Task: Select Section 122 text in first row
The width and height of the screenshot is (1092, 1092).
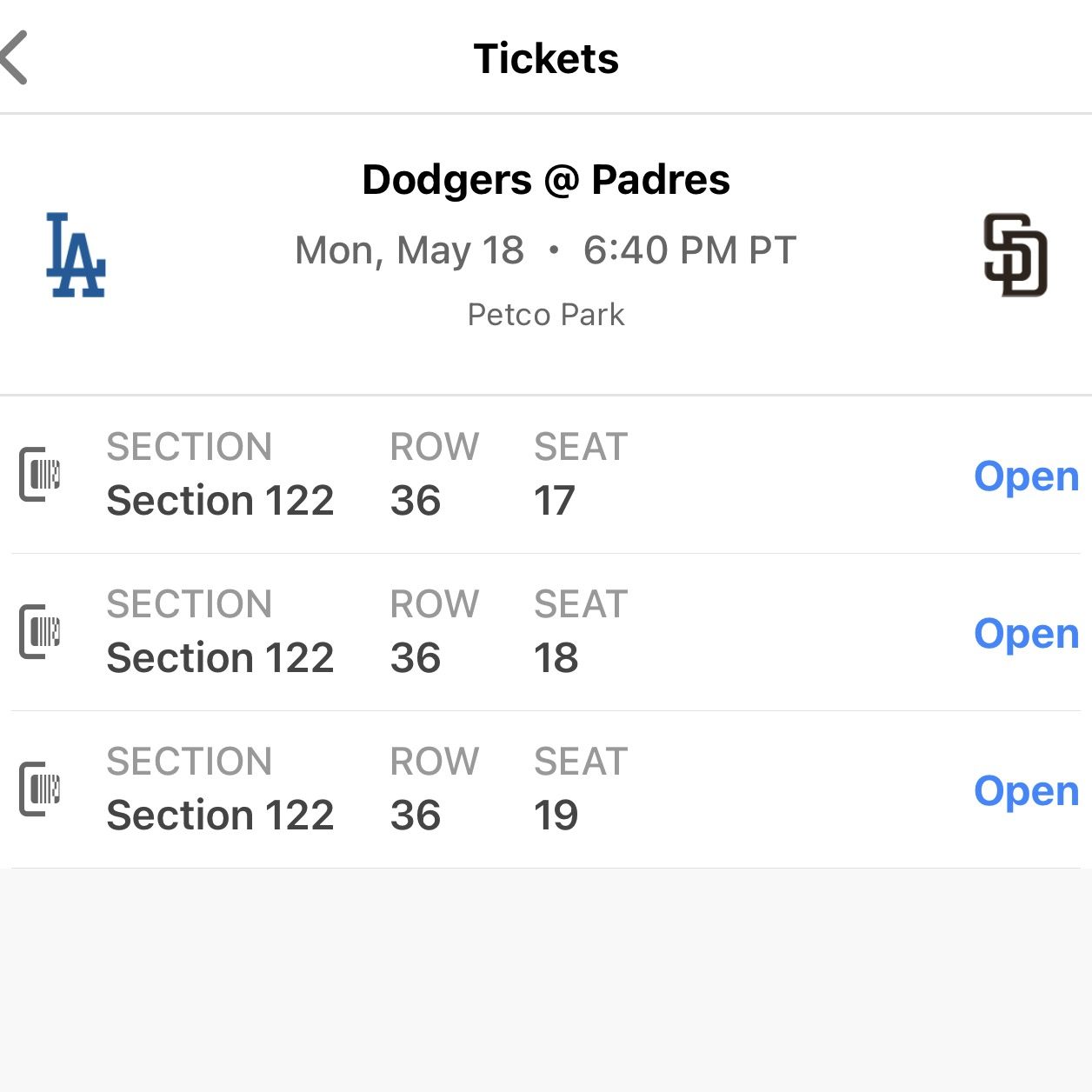Action: coord(220,501)
